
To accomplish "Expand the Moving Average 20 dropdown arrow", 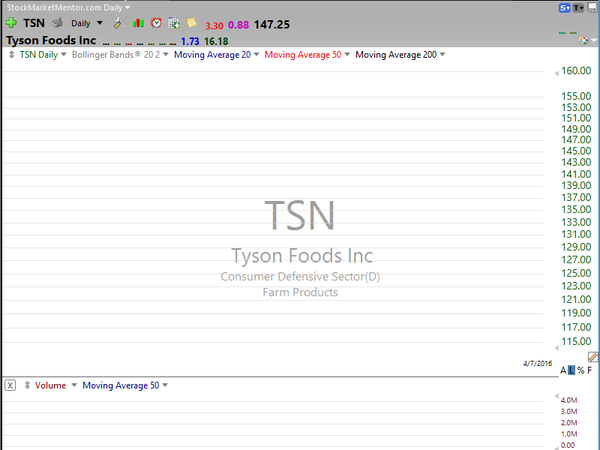I will coord(256,55).
